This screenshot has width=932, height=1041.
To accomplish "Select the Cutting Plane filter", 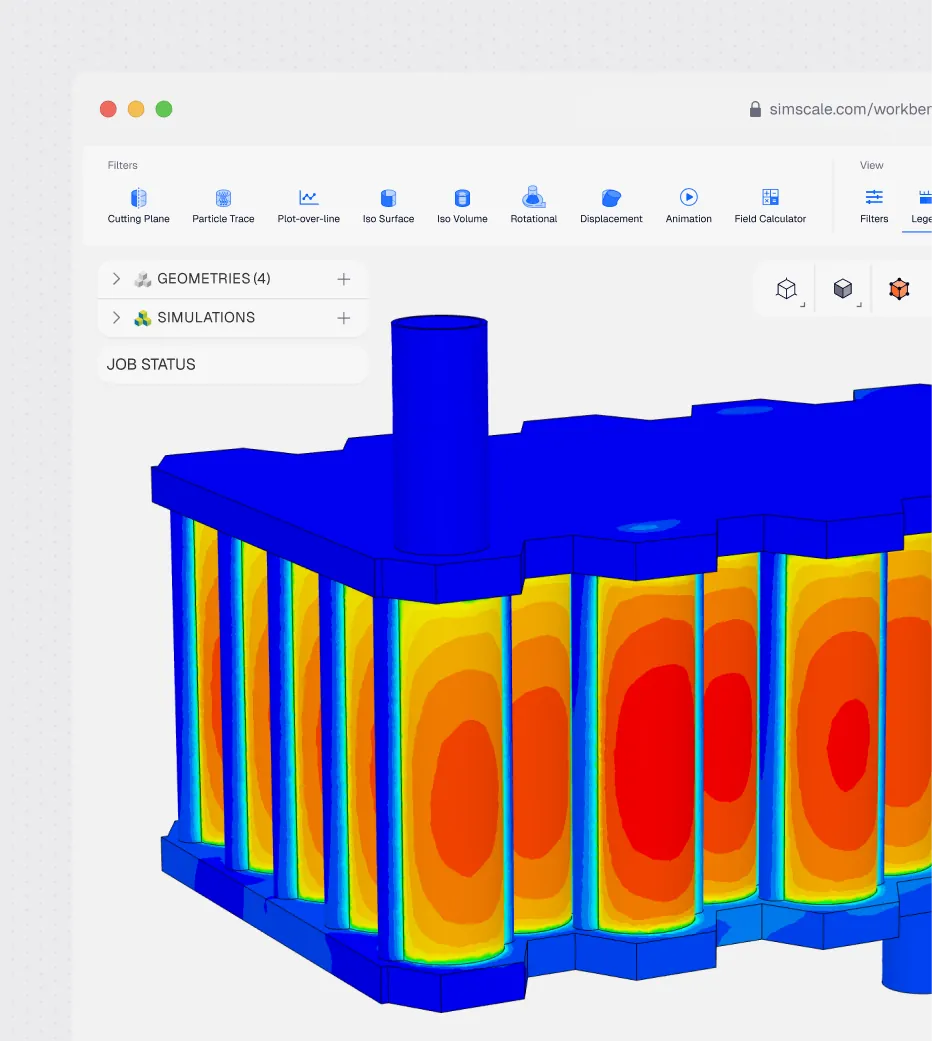I will (x=138, y=206).
